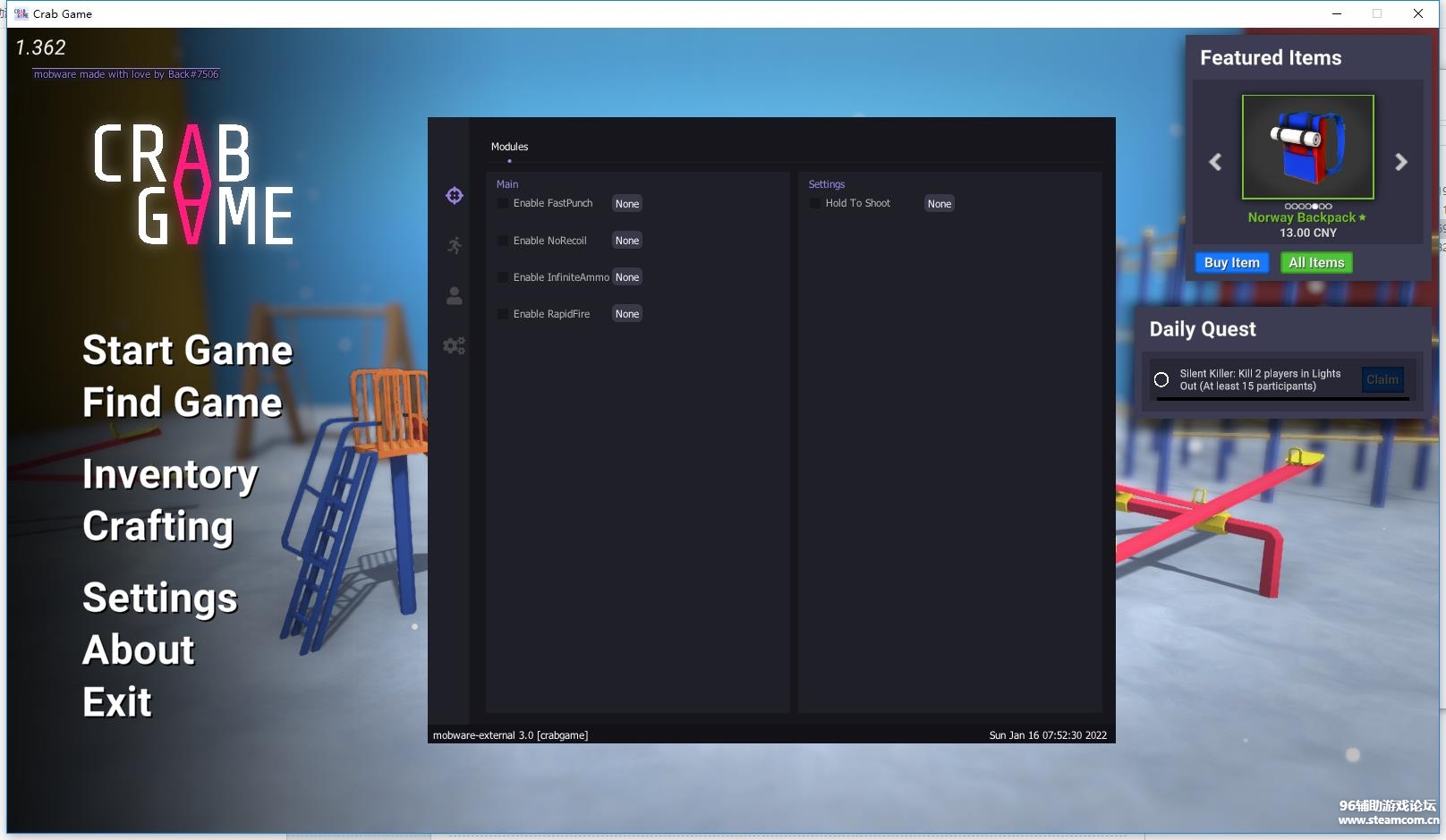1446x840 pixels.
Task: Click the Crab Game title bar icon
Action: pos(21,13)
